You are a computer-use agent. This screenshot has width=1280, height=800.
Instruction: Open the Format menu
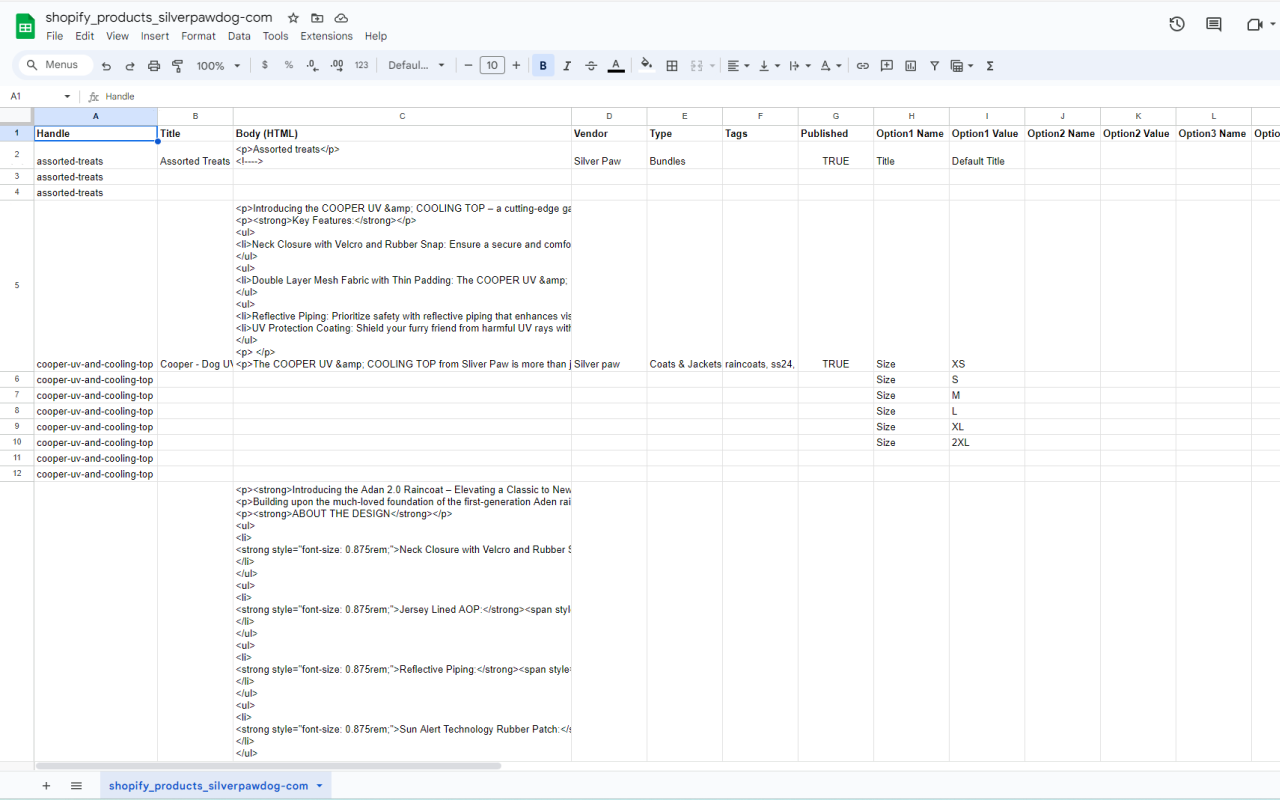click(198, 36)
